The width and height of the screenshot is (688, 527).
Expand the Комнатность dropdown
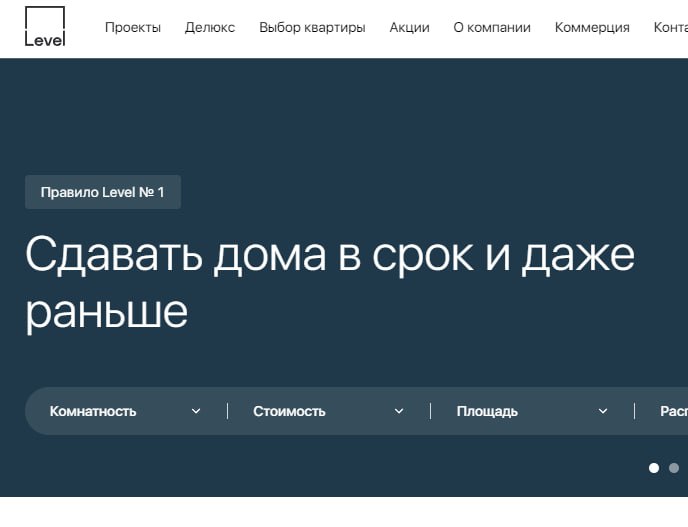pyautogui.click(x=125, y=411)
